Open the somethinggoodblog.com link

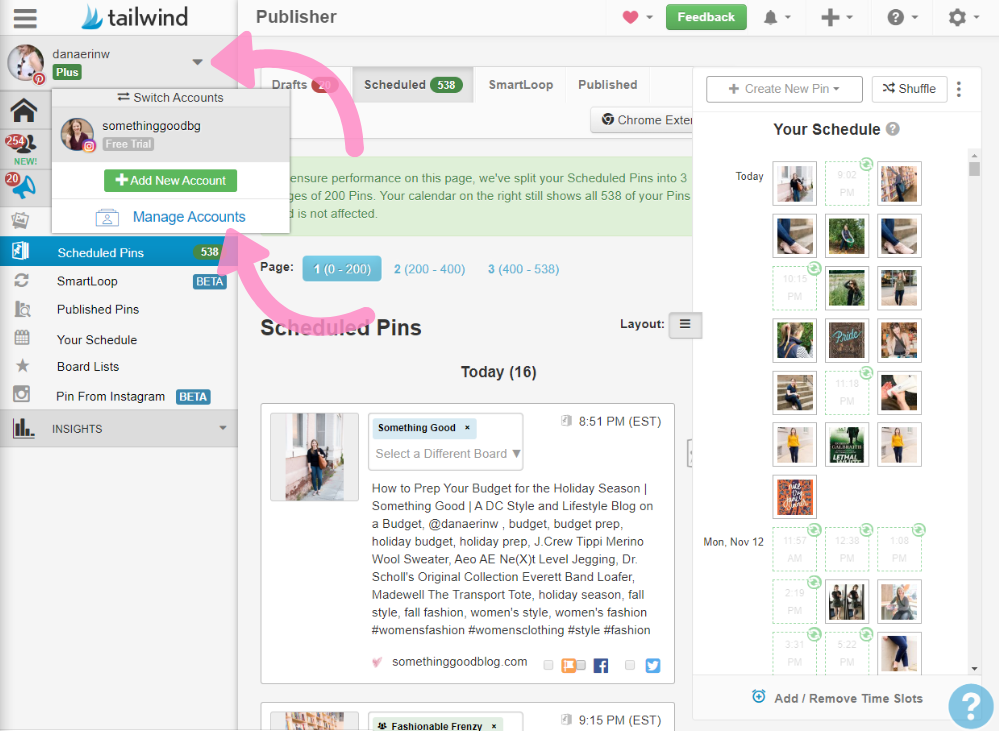pos(459,662)
